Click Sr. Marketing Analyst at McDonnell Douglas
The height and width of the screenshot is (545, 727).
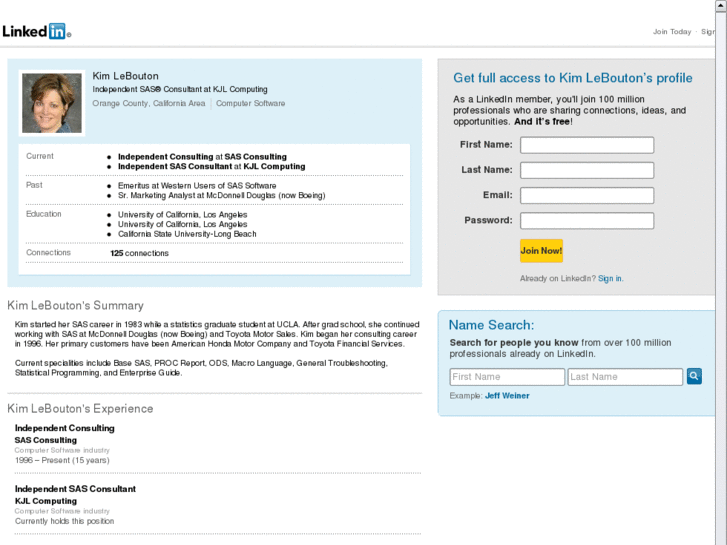point(222,195)
